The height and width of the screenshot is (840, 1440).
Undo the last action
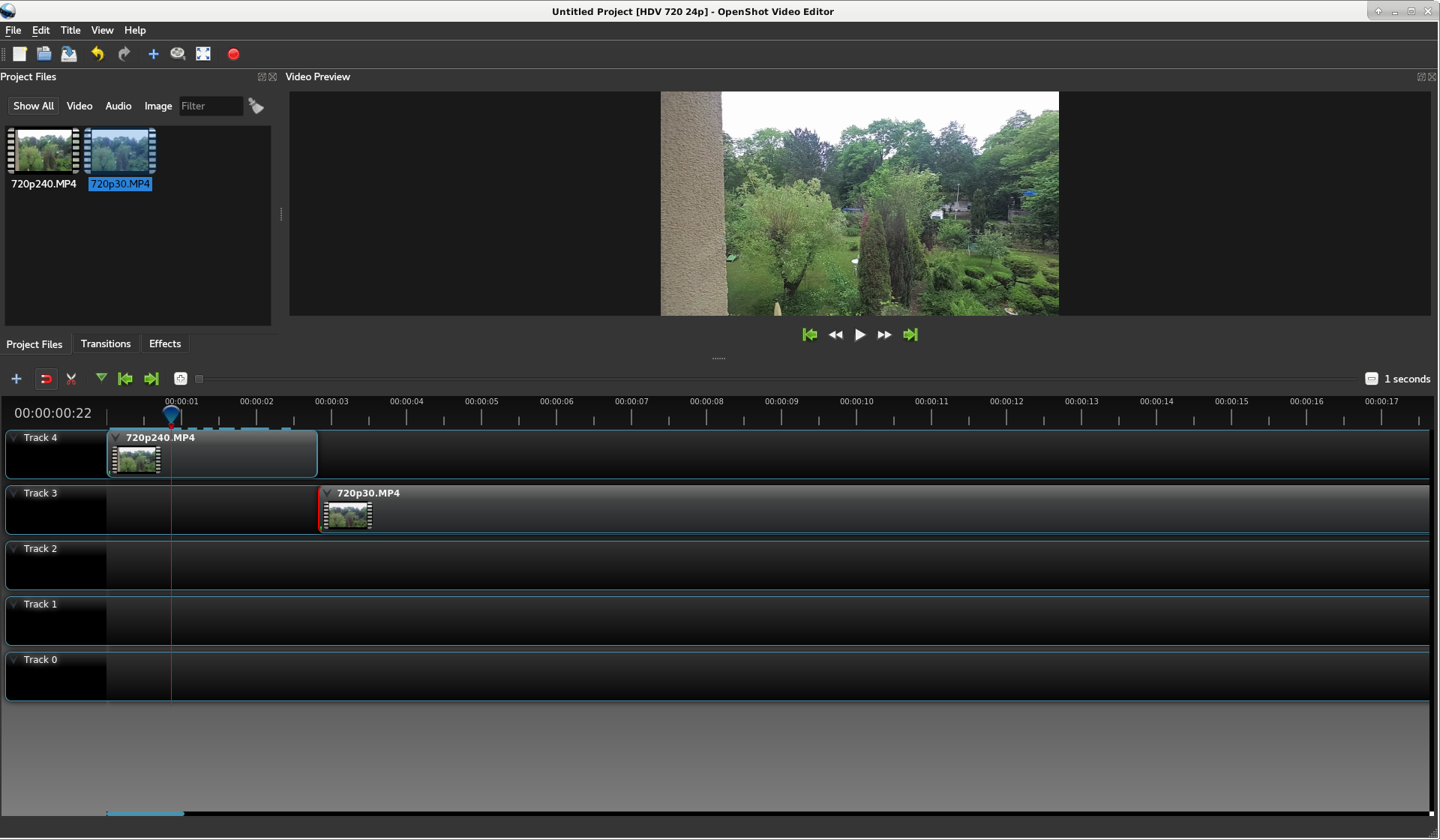tap(97, 53)
